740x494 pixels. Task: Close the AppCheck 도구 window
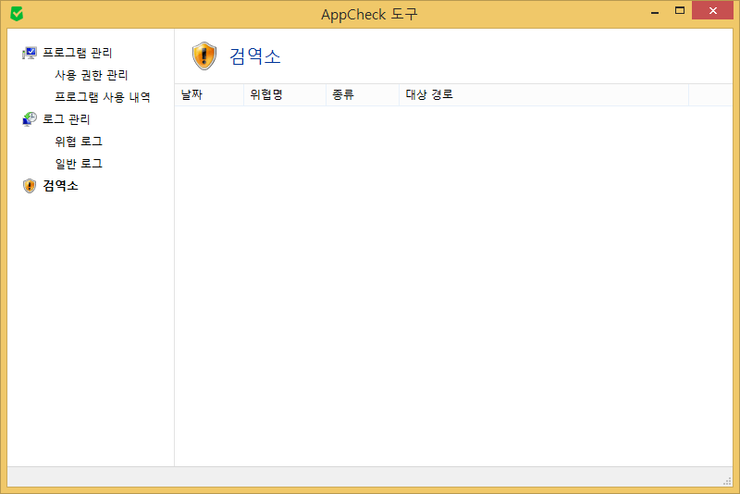tap(713, 10)
